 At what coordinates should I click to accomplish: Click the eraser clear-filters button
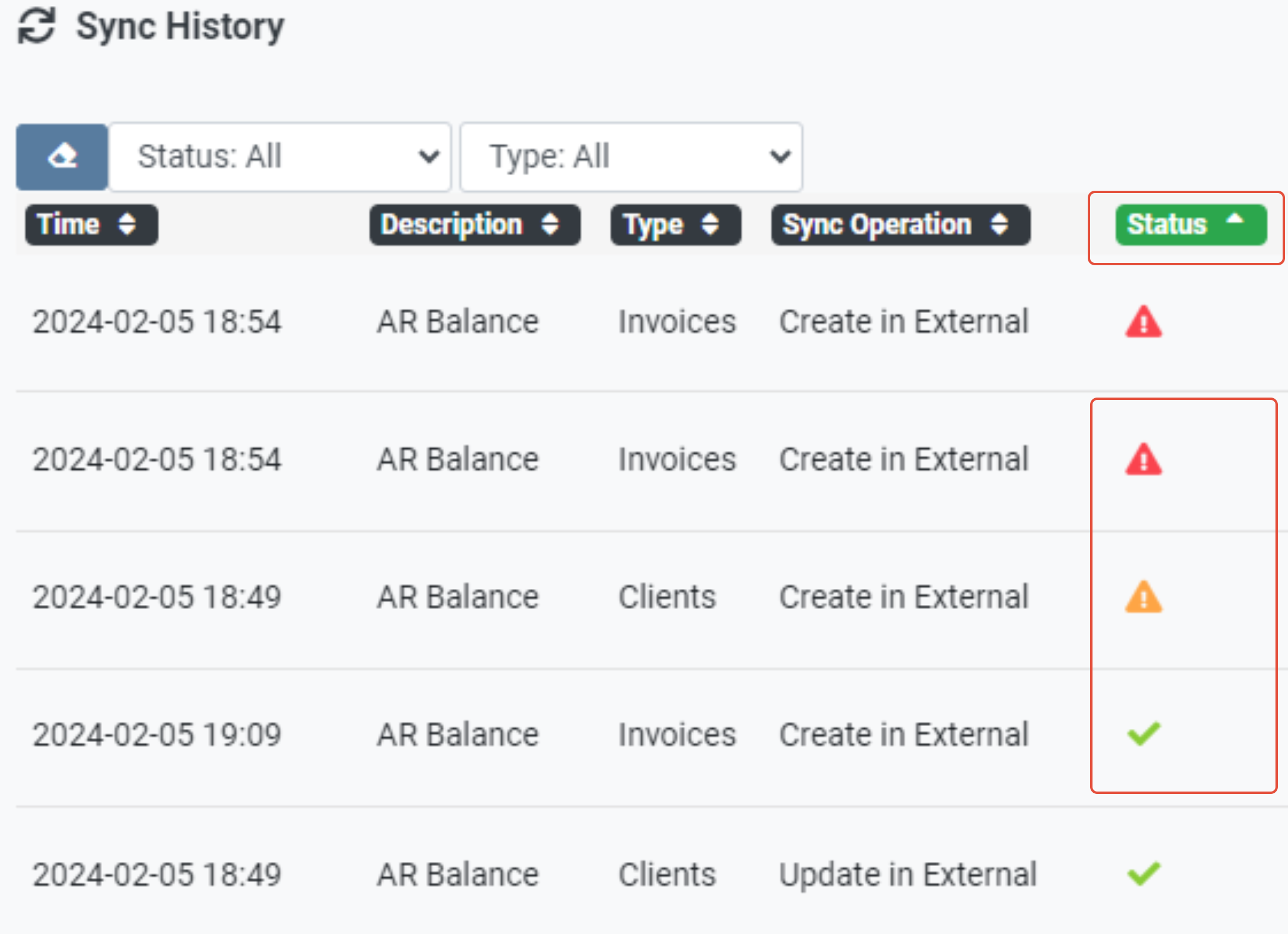pyautogui.click(x=62, y=157)
